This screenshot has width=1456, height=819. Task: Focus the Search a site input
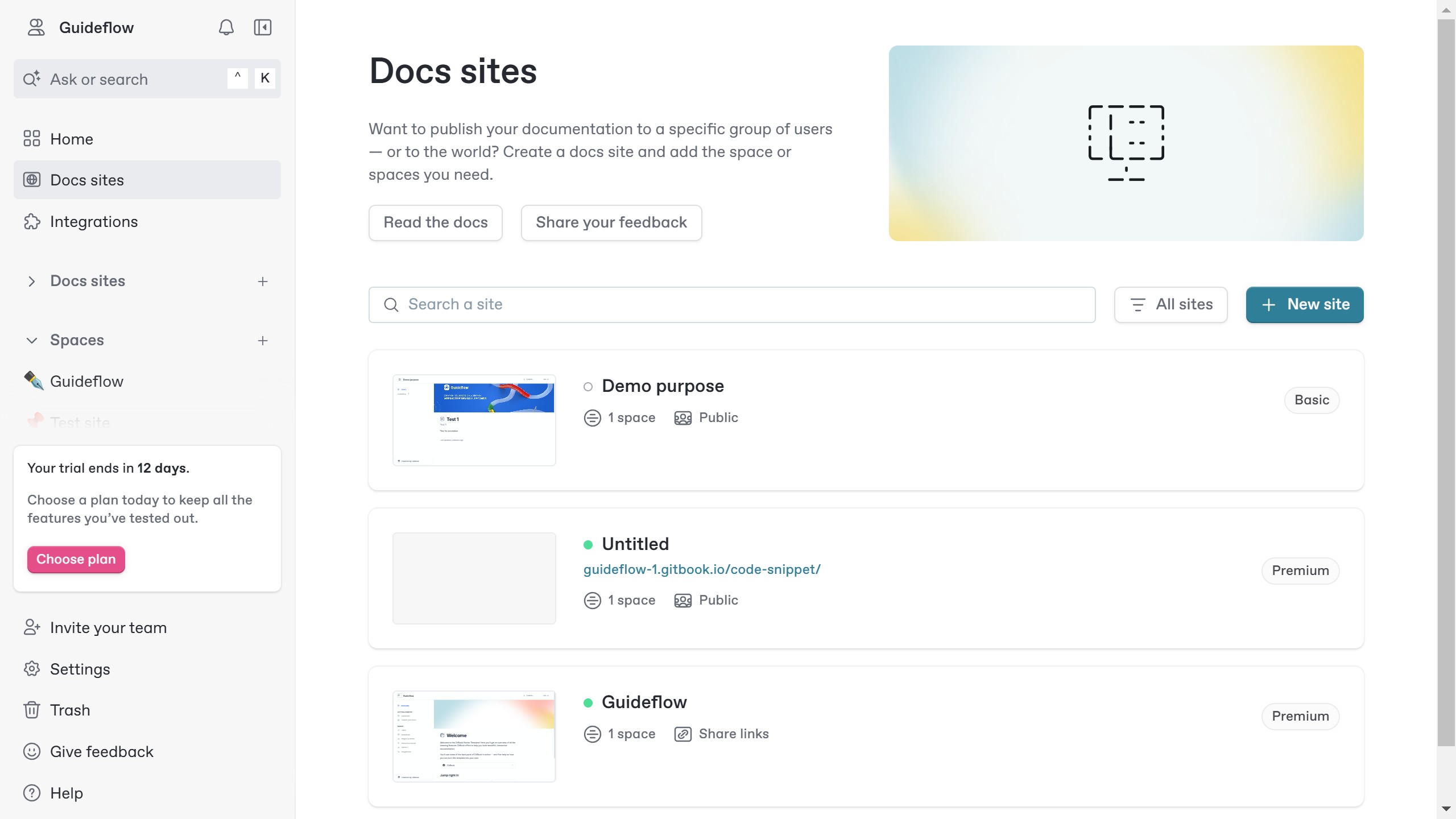732,305
